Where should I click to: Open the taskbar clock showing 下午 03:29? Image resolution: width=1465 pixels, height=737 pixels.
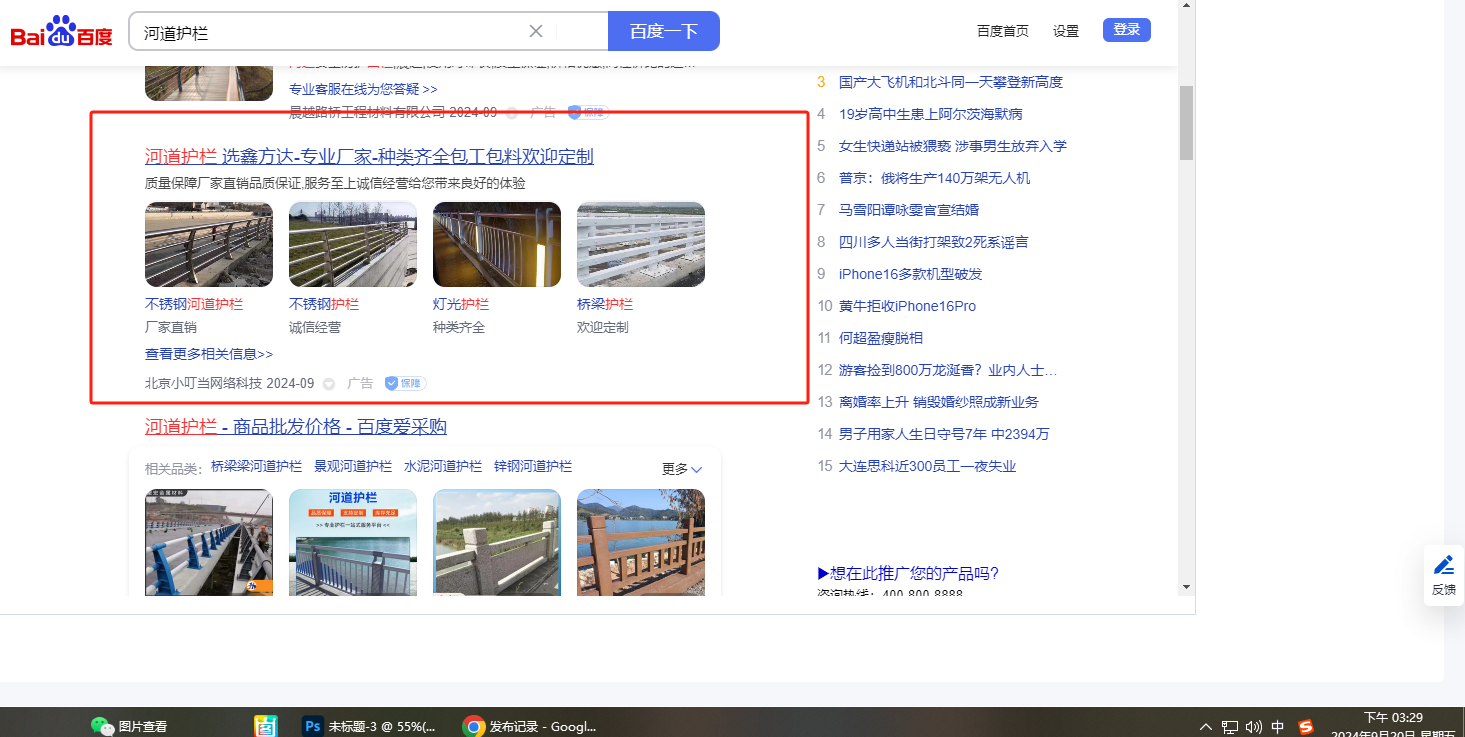(1393, 726)
